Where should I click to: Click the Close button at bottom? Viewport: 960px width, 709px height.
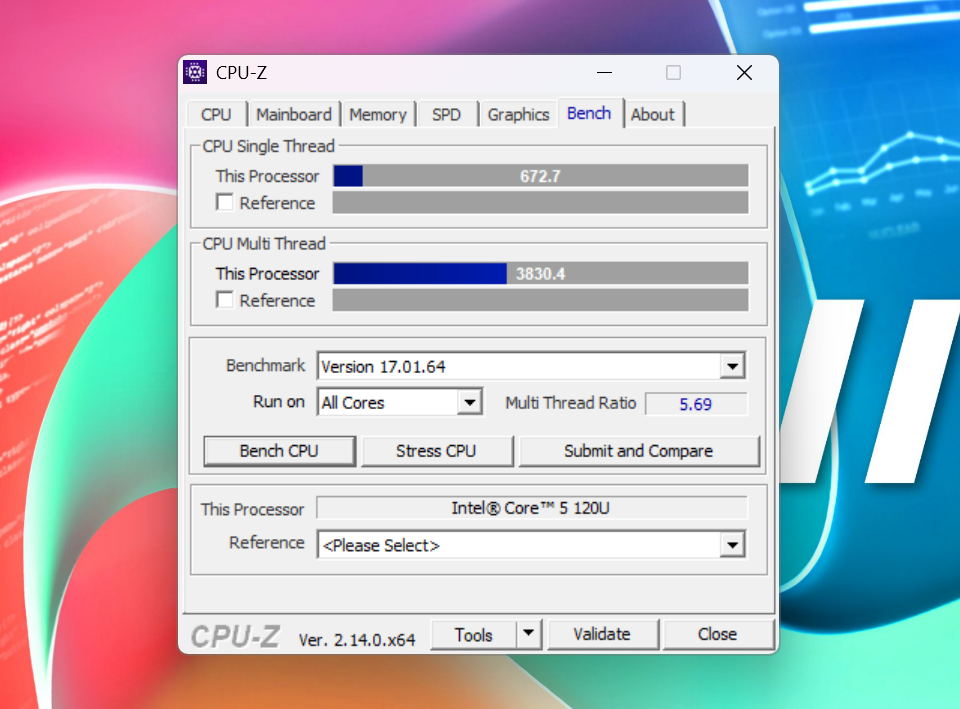click(x=718, y=634)
